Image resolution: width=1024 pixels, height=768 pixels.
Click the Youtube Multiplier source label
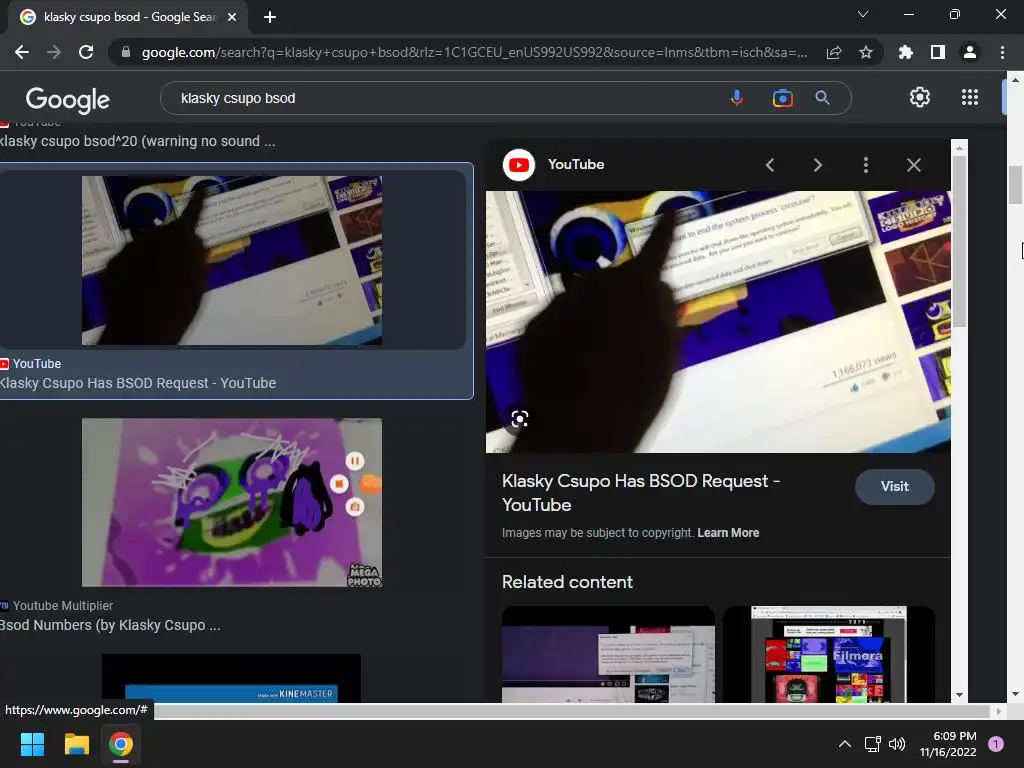(63, 606)
